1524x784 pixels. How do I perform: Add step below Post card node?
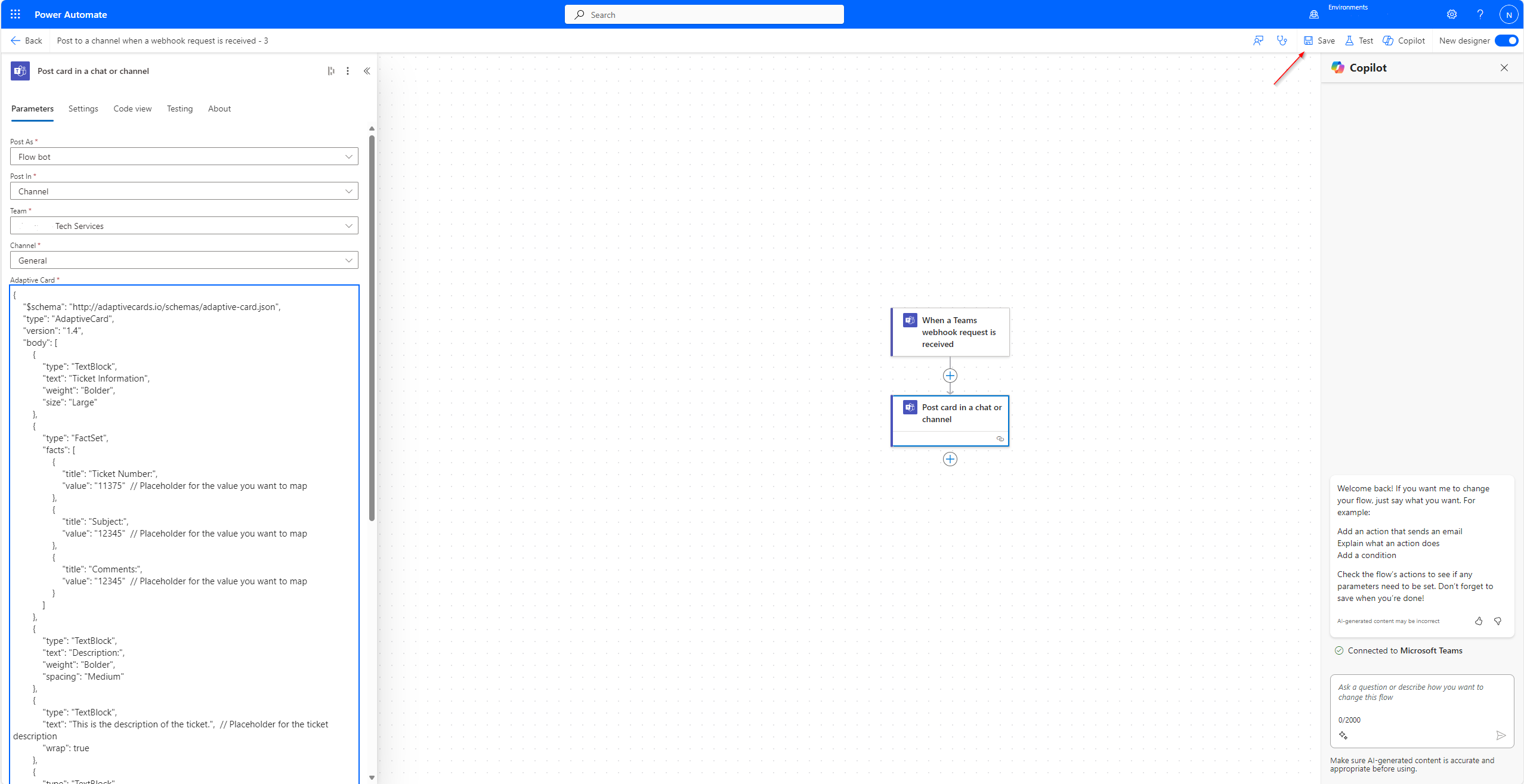[950, 459]
